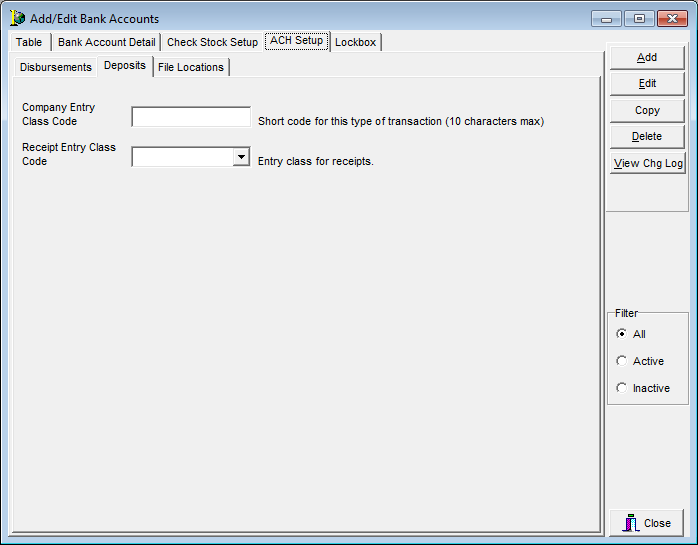Select the All filter radio button
Screen dimensions: 698x545
point(622,334)
